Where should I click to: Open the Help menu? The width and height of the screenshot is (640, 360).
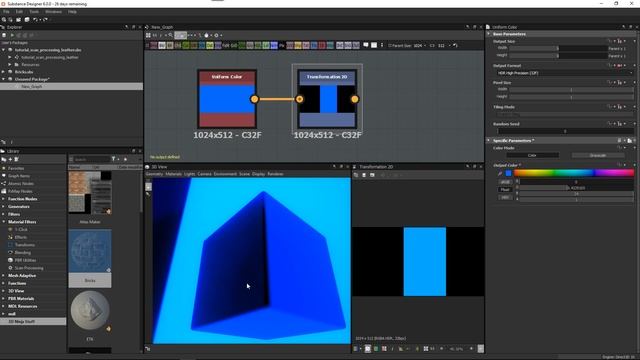coord(72,12)
